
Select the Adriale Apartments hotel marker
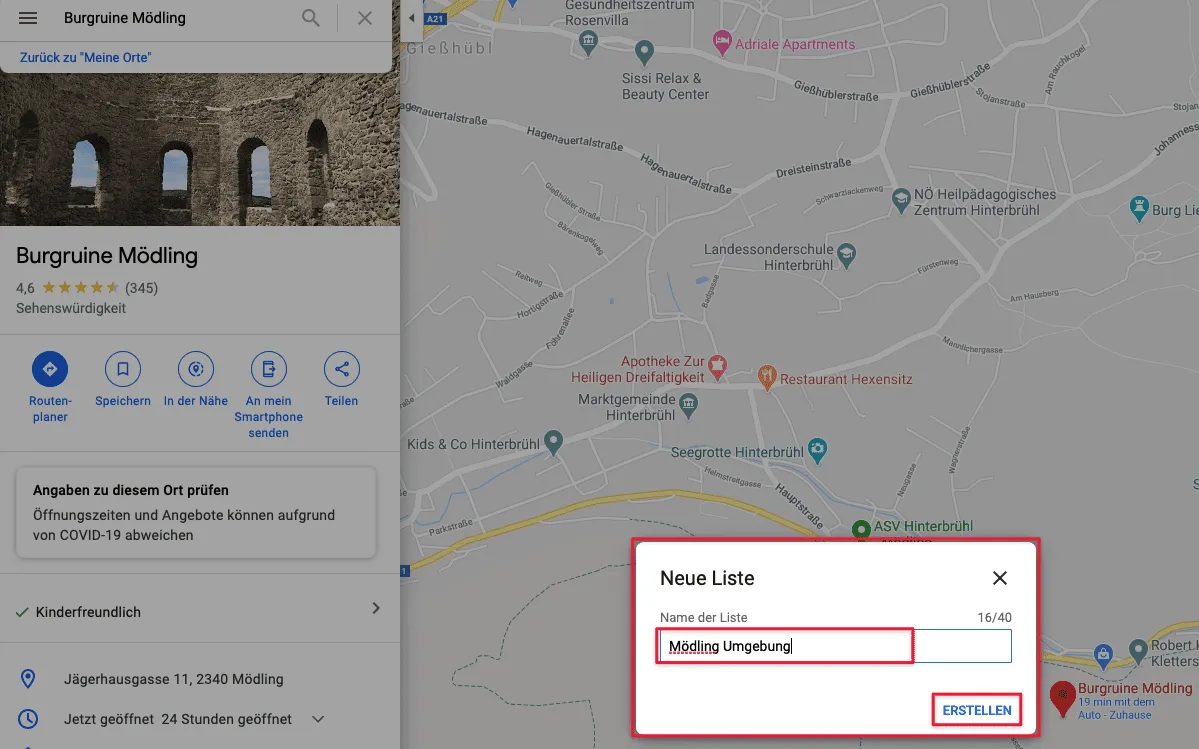point(721,43)
